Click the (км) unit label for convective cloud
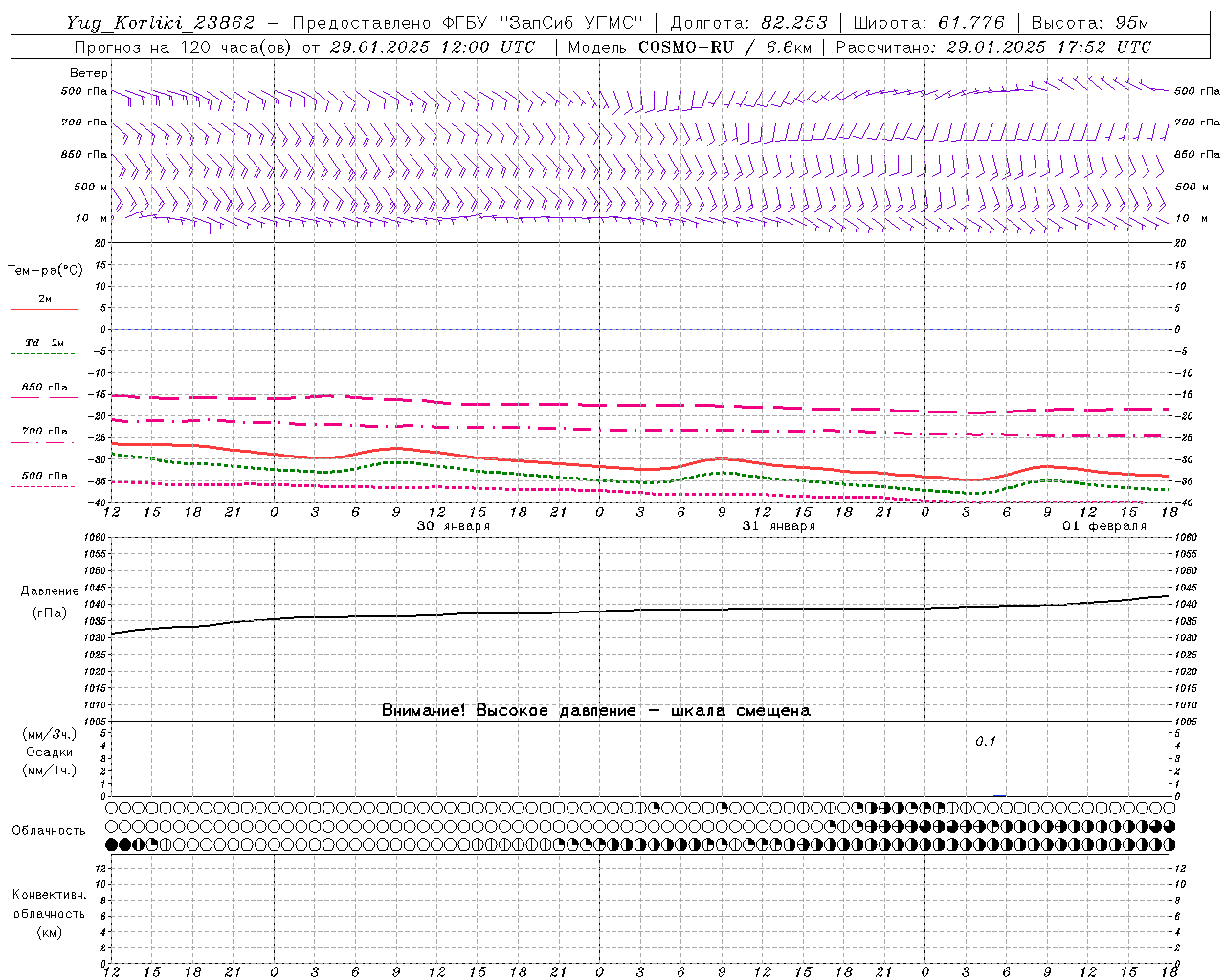 tap(50, 931)
